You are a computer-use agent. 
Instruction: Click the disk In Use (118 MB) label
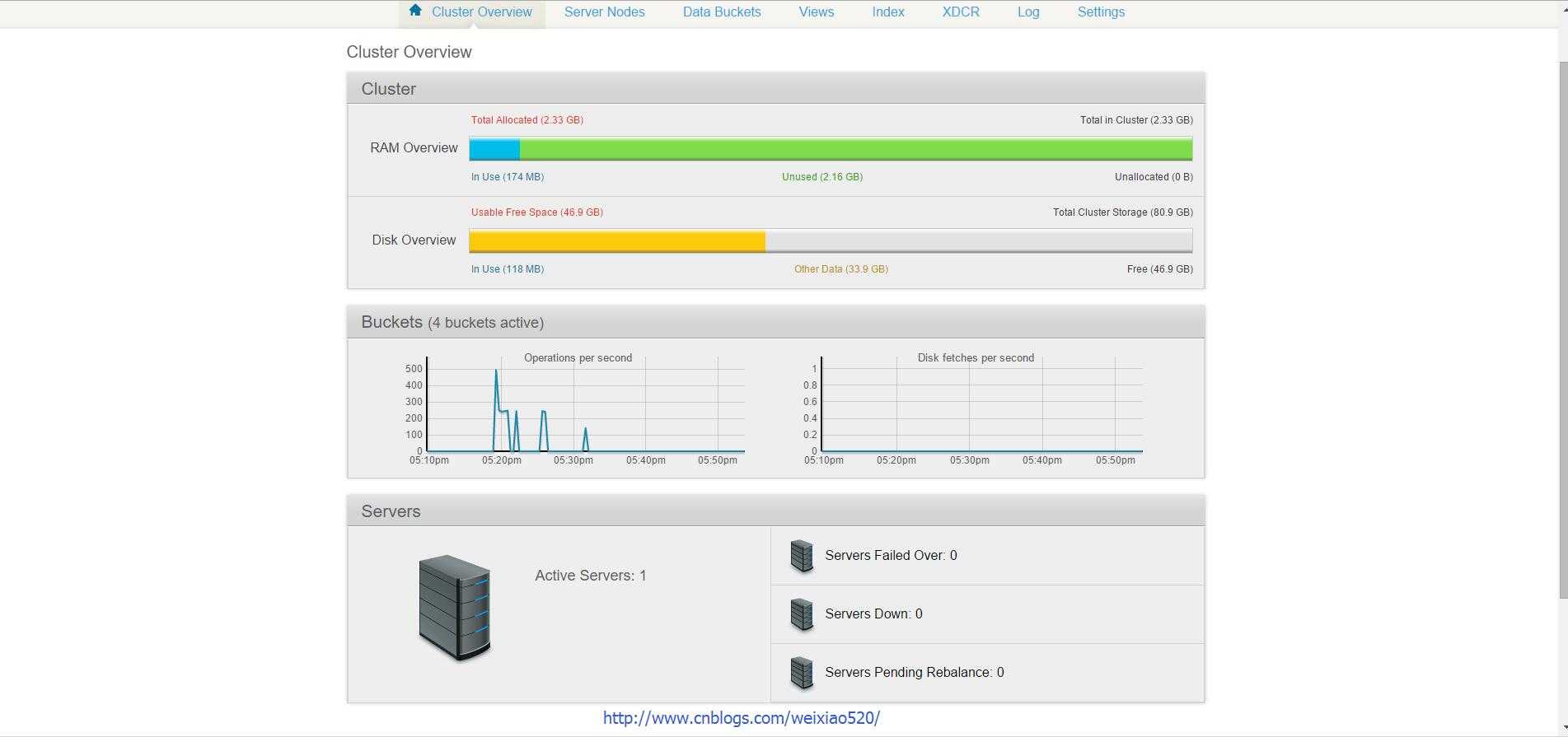(x=508, y=269)
